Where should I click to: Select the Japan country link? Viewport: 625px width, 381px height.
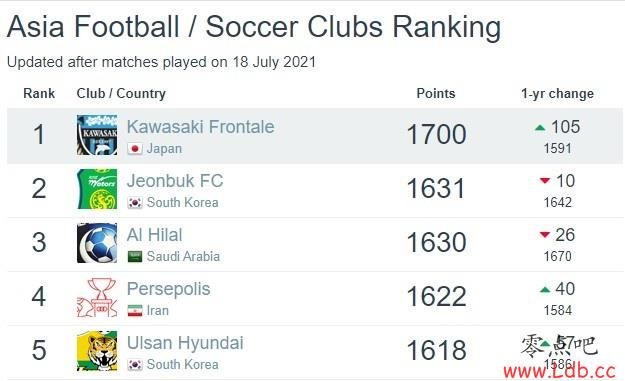coord(164,149)
